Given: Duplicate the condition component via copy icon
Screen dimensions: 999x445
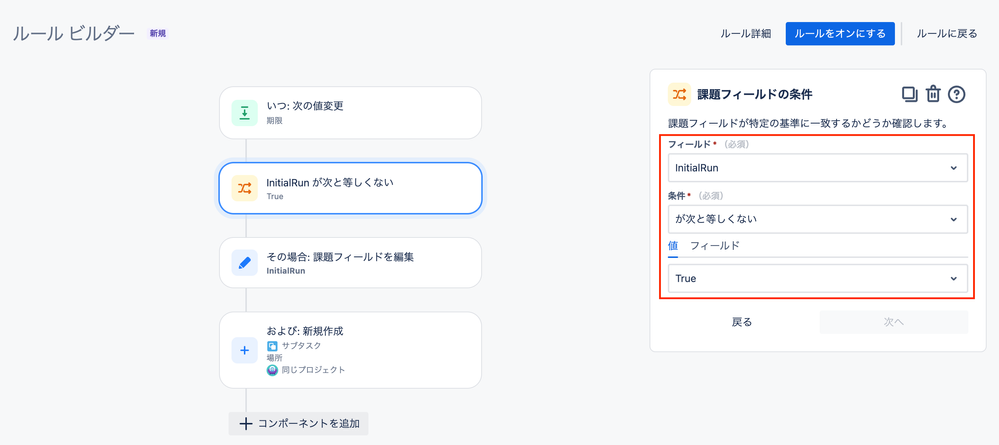Looking at the screenshot, I should [x=909, y=94].
